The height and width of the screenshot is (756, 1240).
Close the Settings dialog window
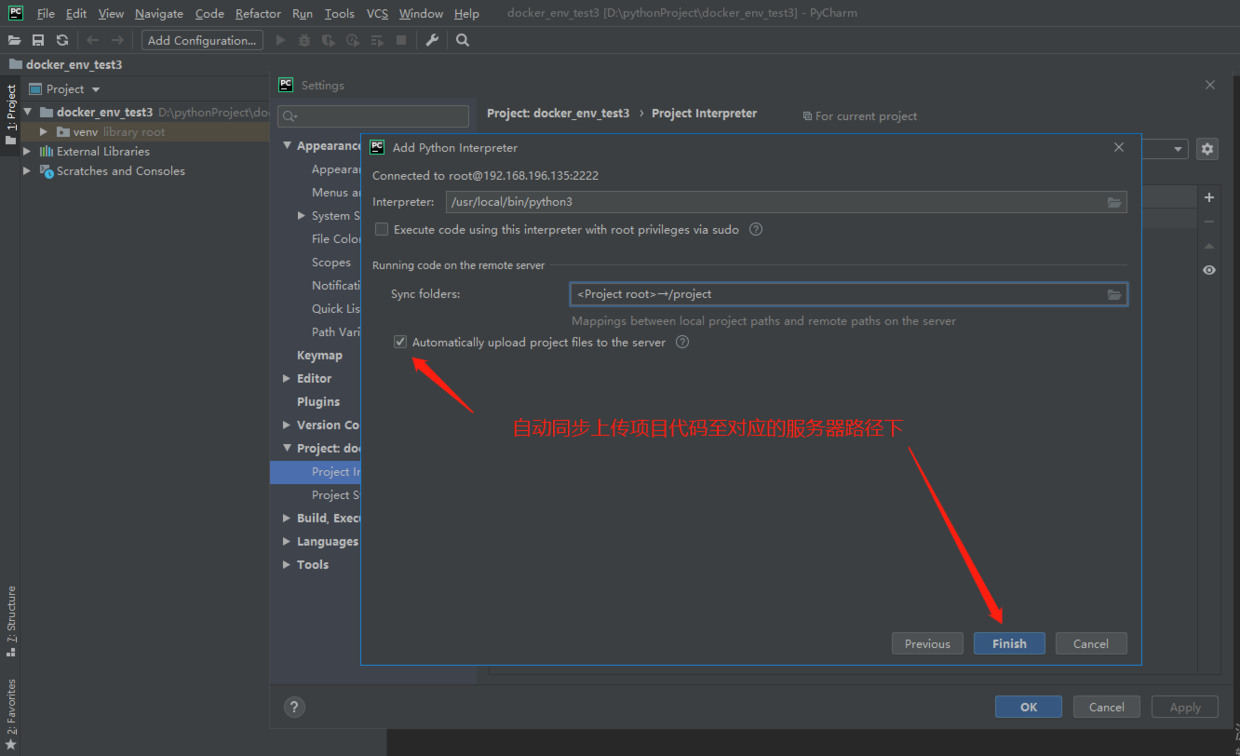[x=1210, y=85]
